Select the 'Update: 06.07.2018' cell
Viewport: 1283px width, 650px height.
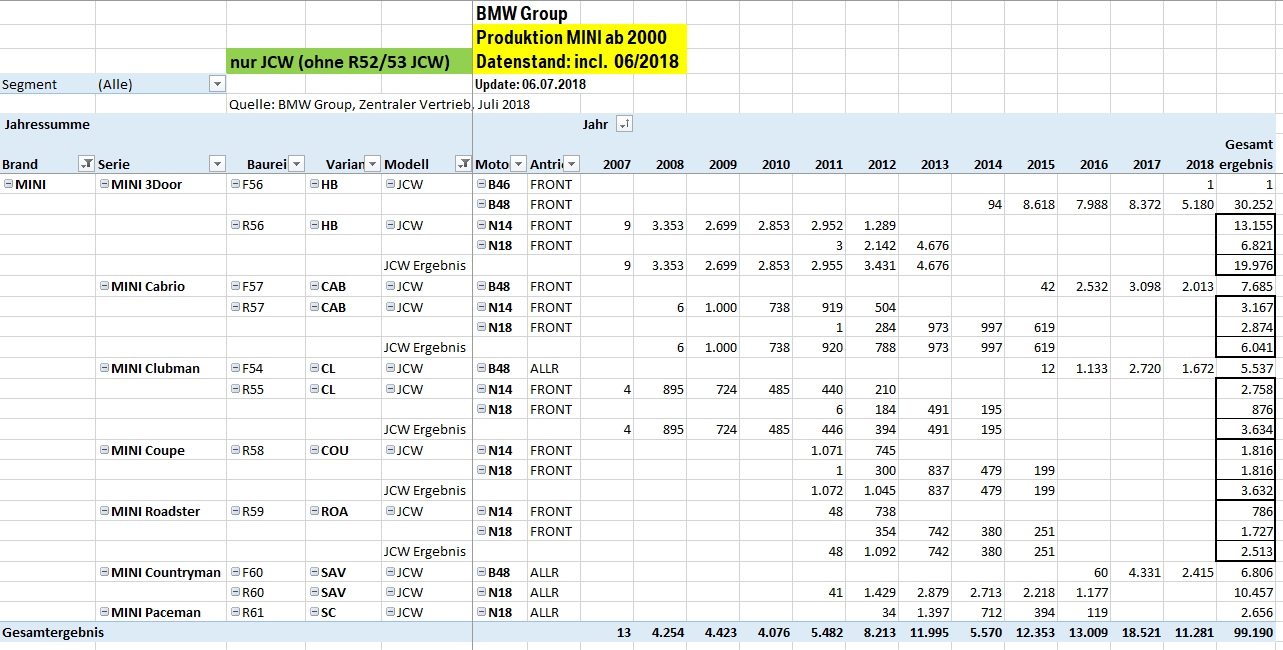(531, 84)
